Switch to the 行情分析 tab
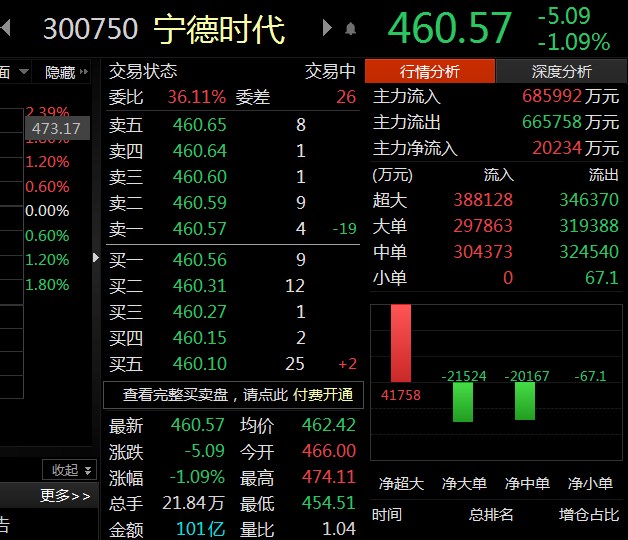 tap(429, 71)
